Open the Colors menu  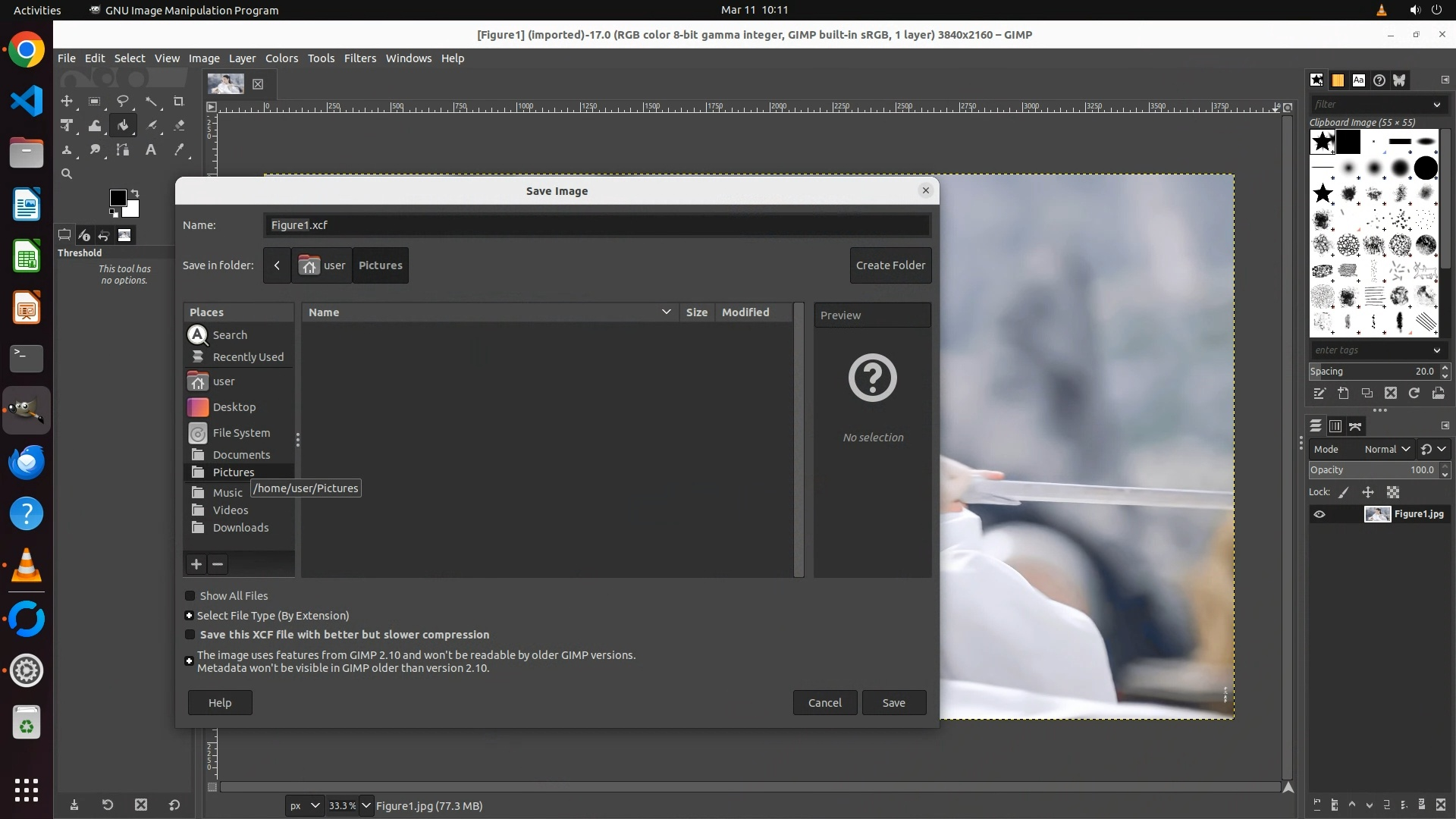click(281, 58)
